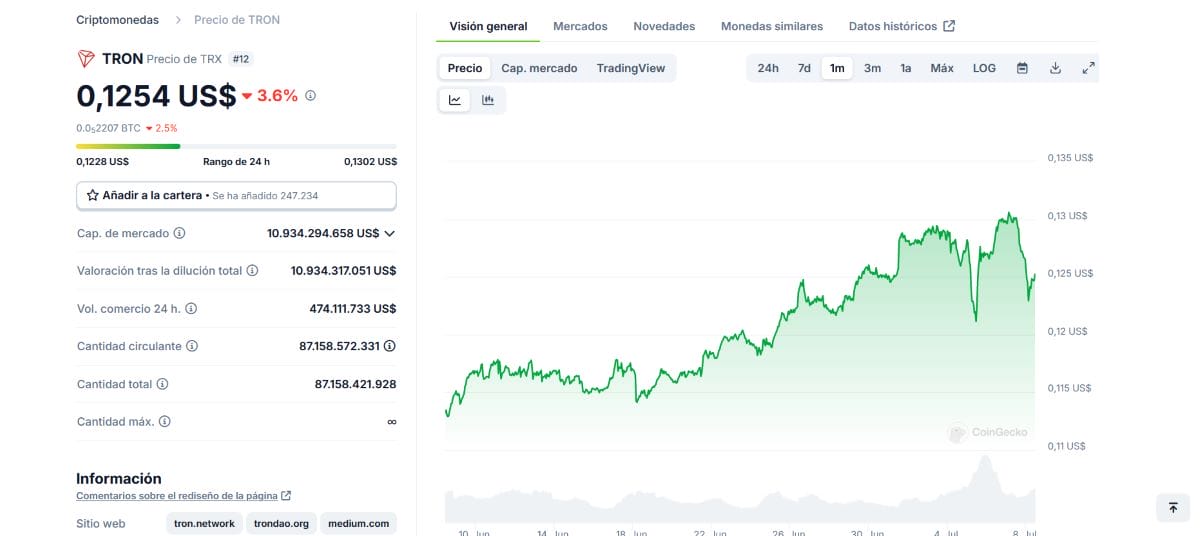Image resolution: width=1200 pixels, height=536 pixels.
Task: Click external link icon on Datos históricos
Action: click(949, 26)
